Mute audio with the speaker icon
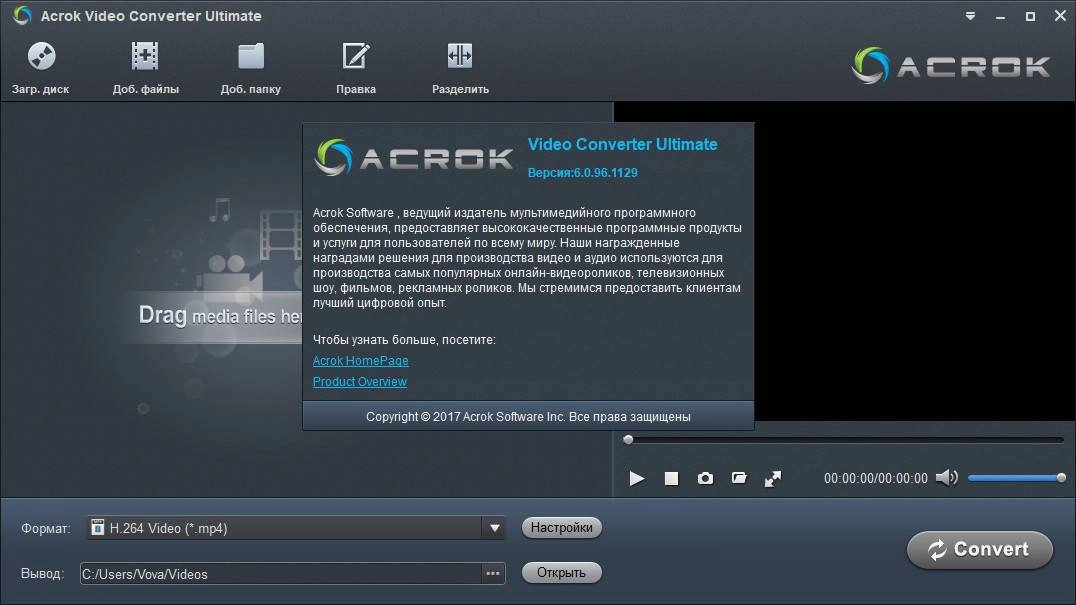Viewport: 1076px width, 605px height. [x=947, y=477]
